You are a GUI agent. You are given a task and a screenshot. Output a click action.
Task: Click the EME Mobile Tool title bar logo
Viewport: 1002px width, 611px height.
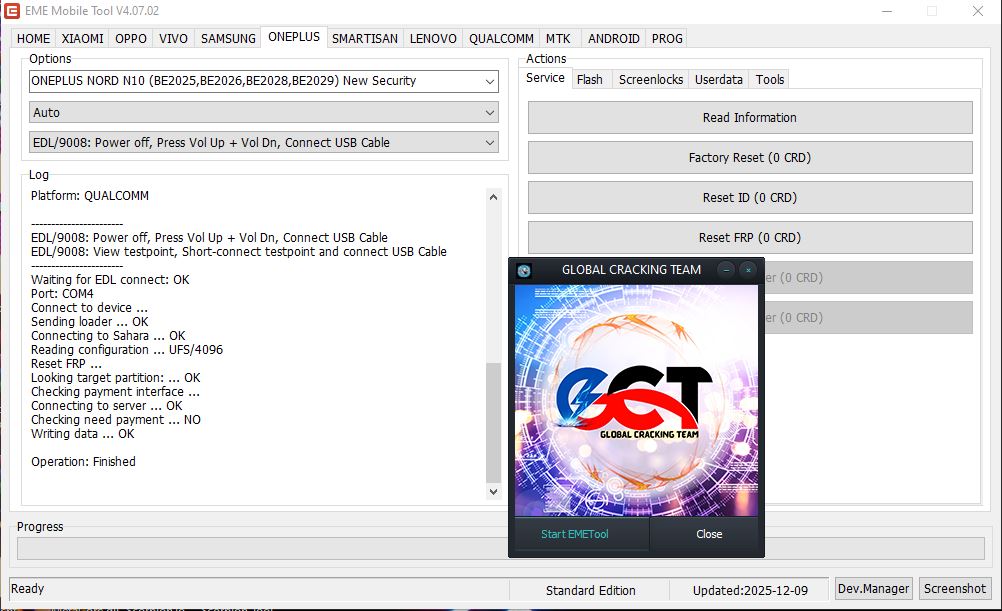(x=13, y=11)
